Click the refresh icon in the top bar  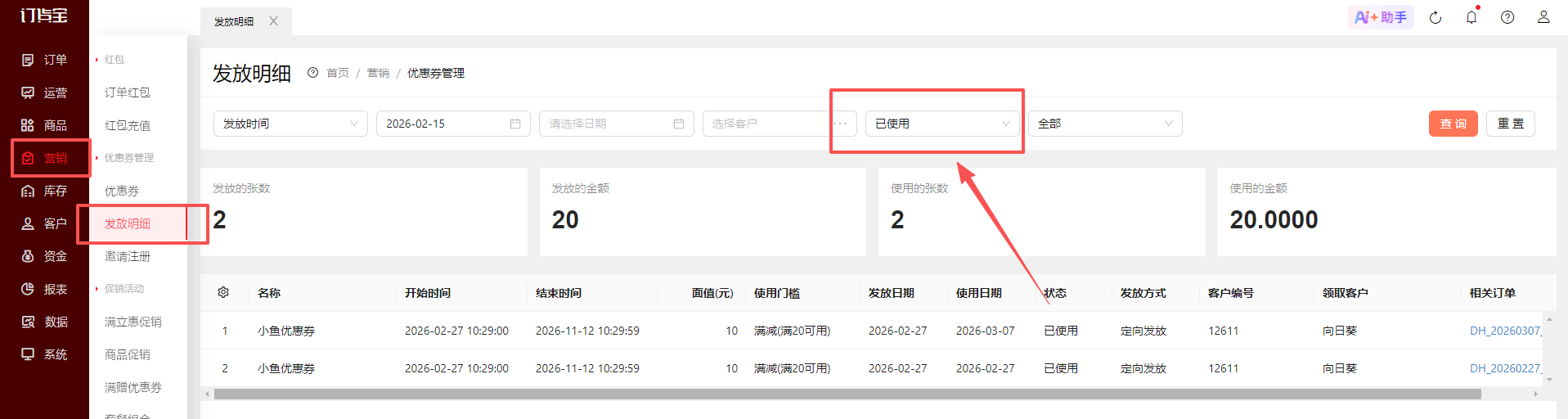click(x=1435, y=17)
